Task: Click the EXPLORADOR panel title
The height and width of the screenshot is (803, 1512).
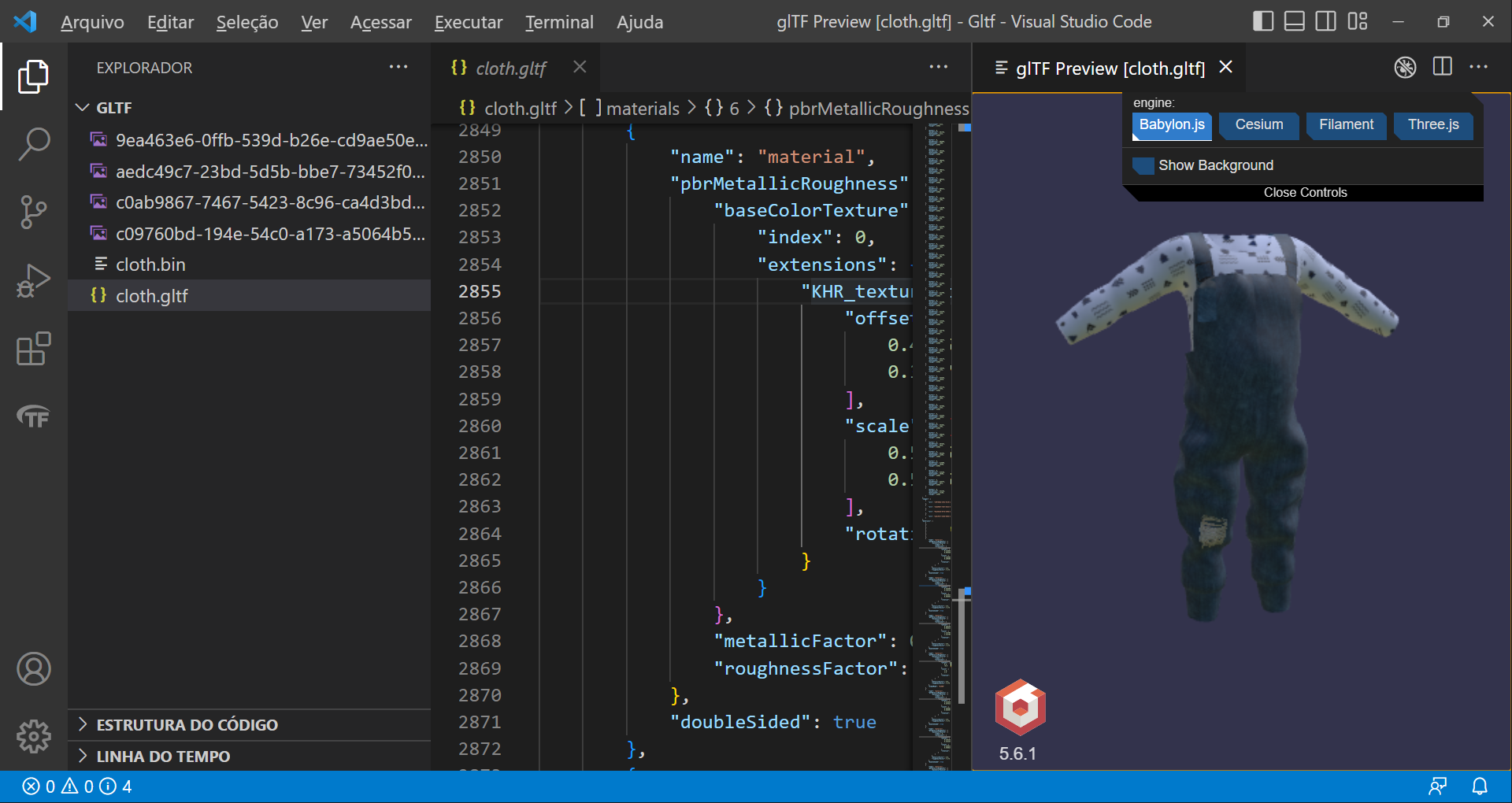Action: click(x=144, y=68)
